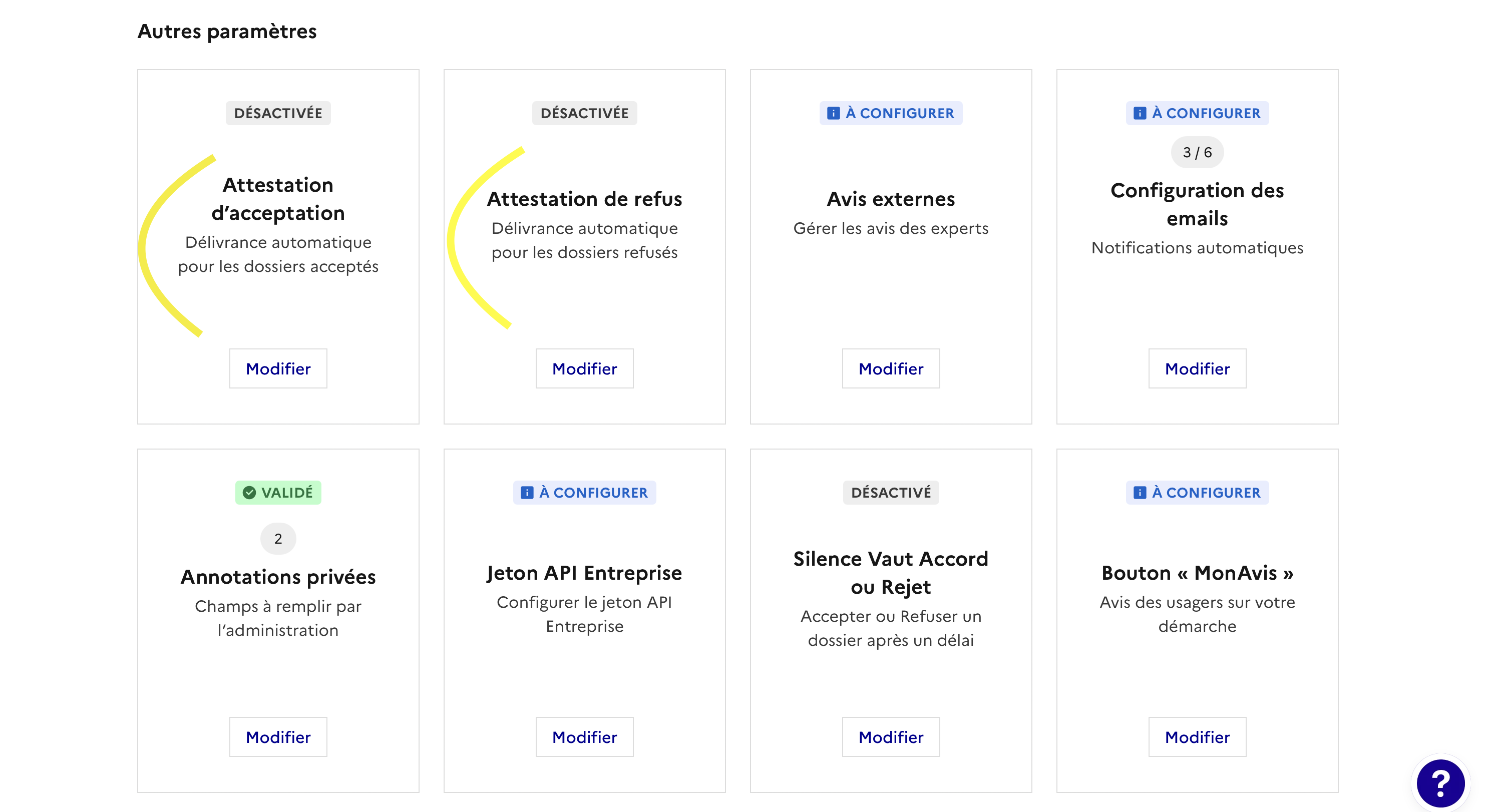Click info icon on Configuration des emails badge
The width and height of the screenshot is (1486, 812).
(1140, 113)
